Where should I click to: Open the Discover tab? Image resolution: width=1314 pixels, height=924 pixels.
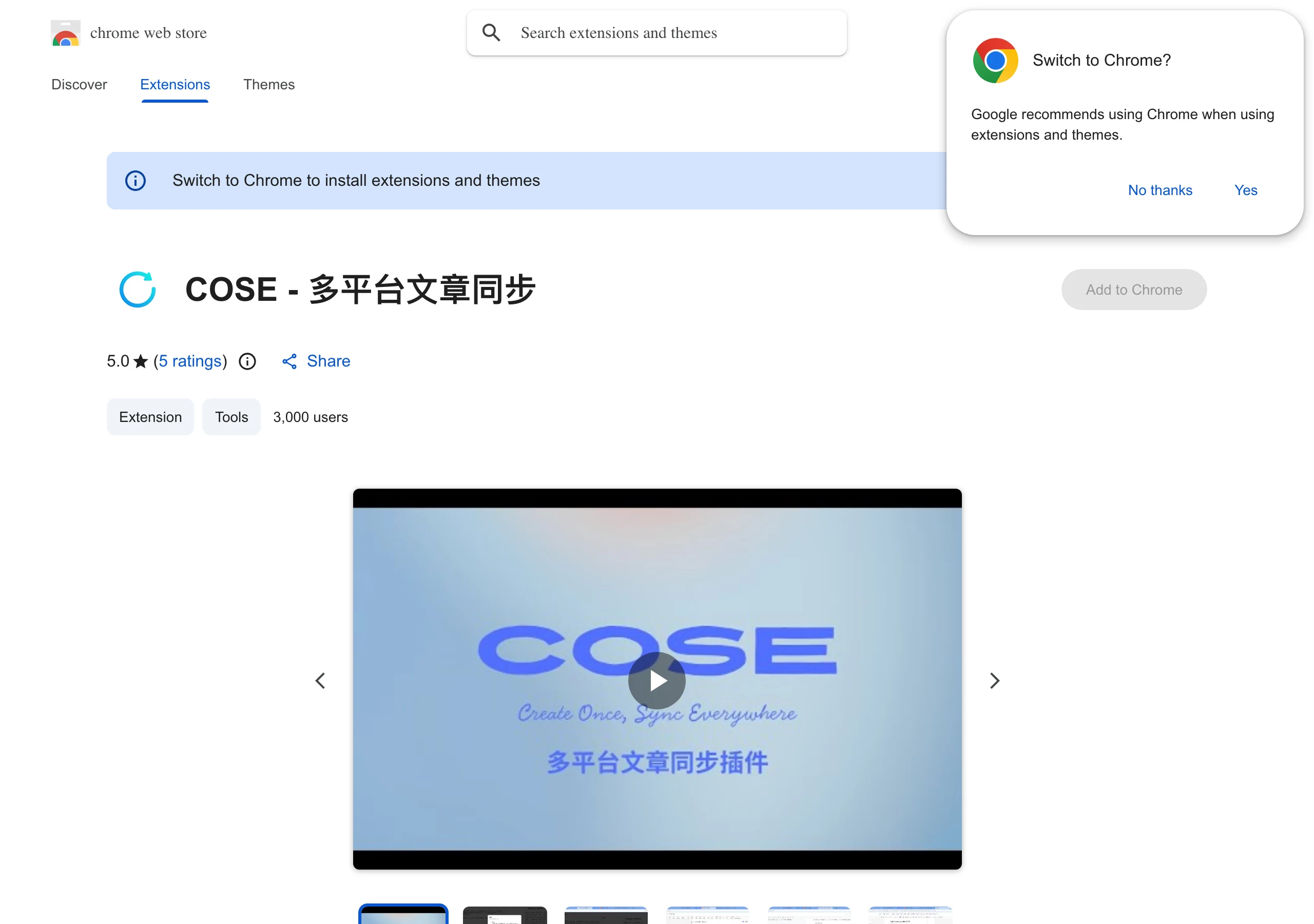pos(79,84)
